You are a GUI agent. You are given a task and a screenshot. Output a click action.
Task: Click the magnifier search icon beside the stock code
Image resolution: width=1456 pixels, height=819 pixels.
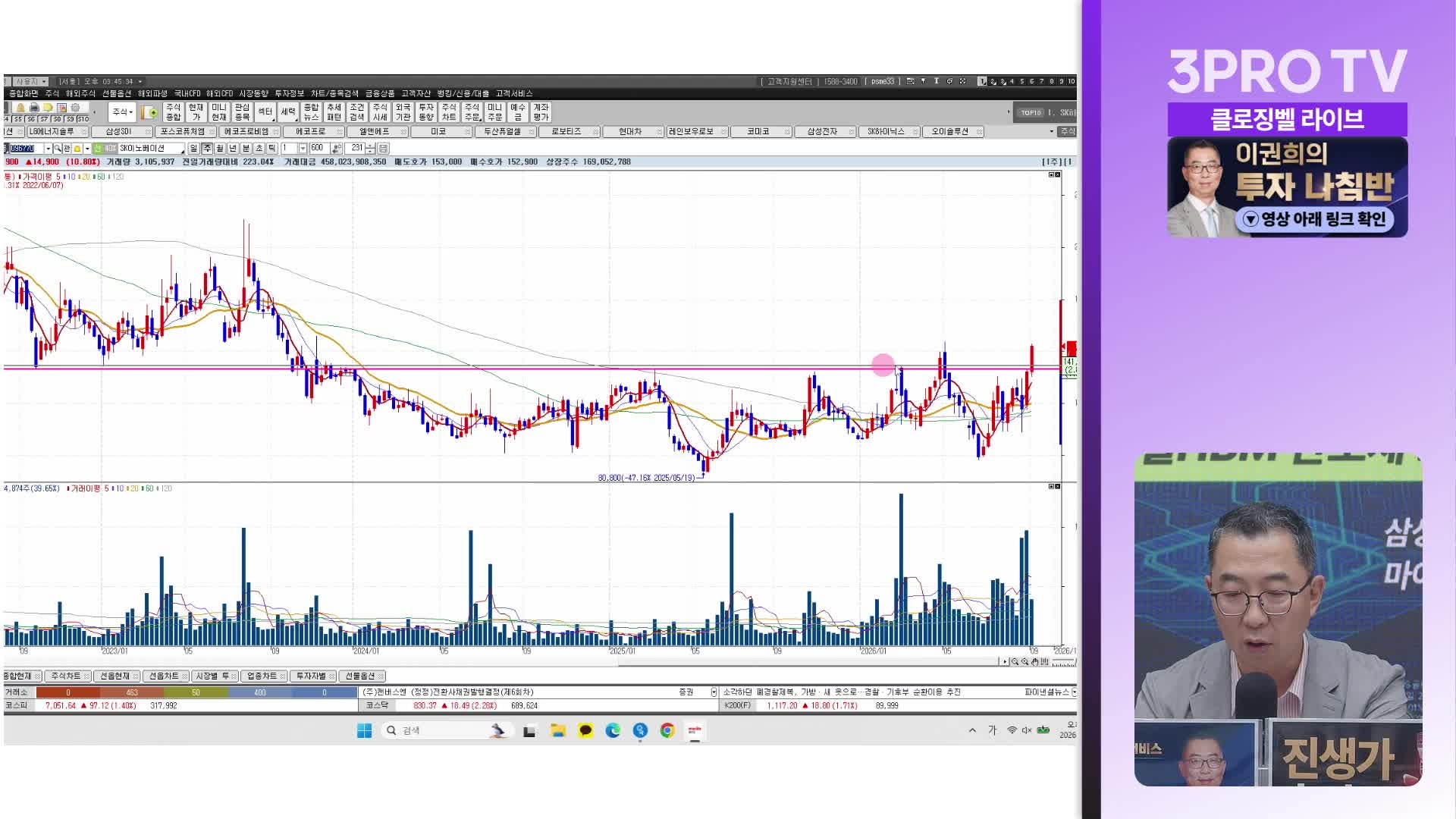(58, 149)
